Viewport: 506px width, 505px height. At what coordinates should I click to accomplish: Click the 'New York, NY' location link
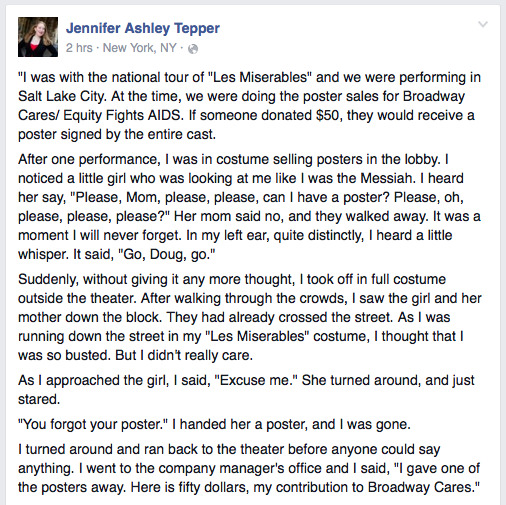(139, 48)
